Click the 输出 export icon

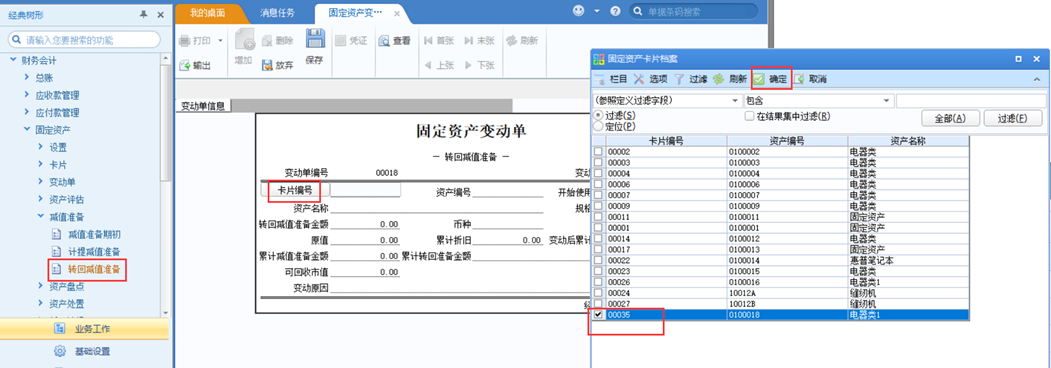185,65
